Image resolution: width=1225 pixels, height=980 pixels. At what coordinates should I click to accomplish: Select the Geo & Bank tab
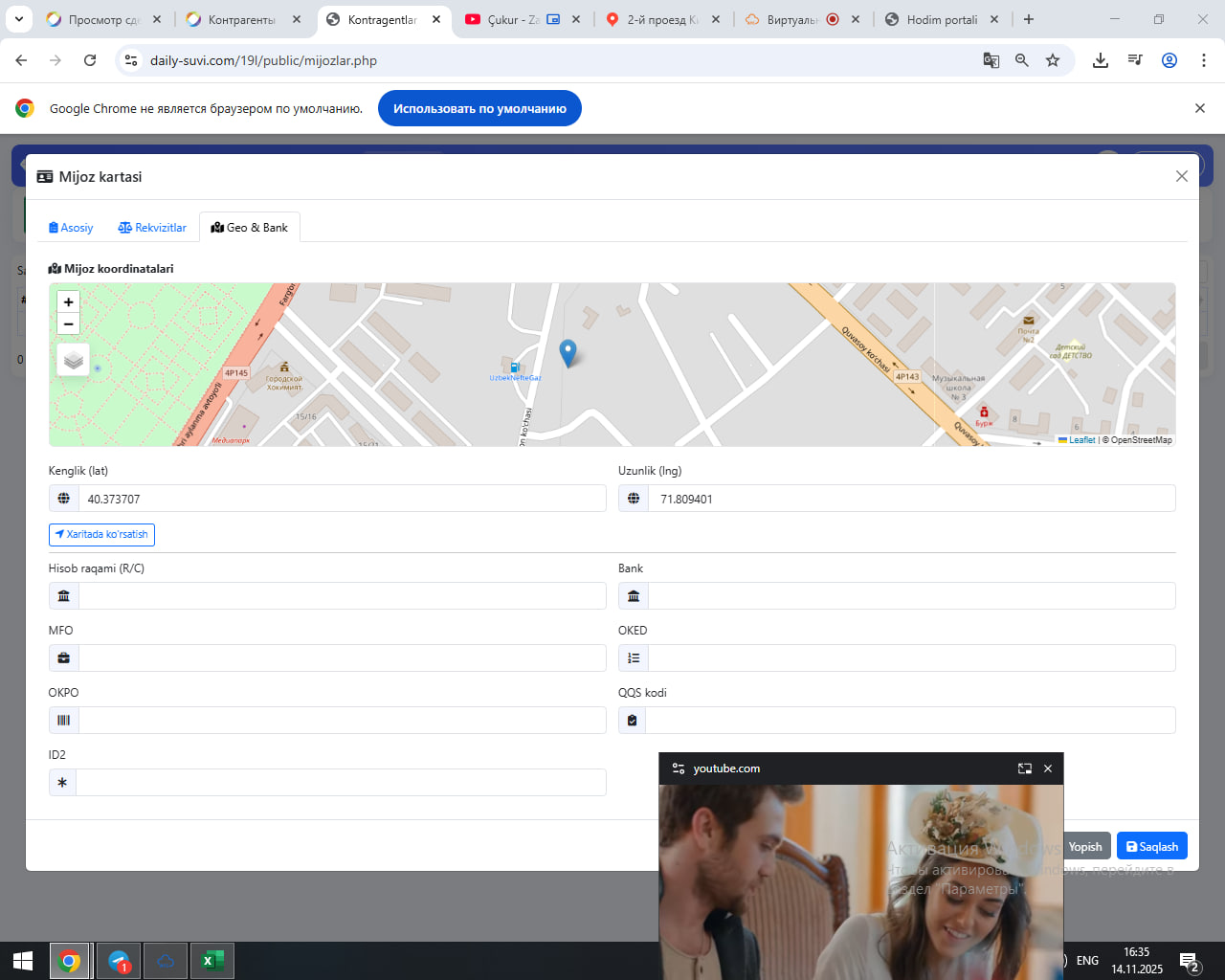click(x=250, y=228)
